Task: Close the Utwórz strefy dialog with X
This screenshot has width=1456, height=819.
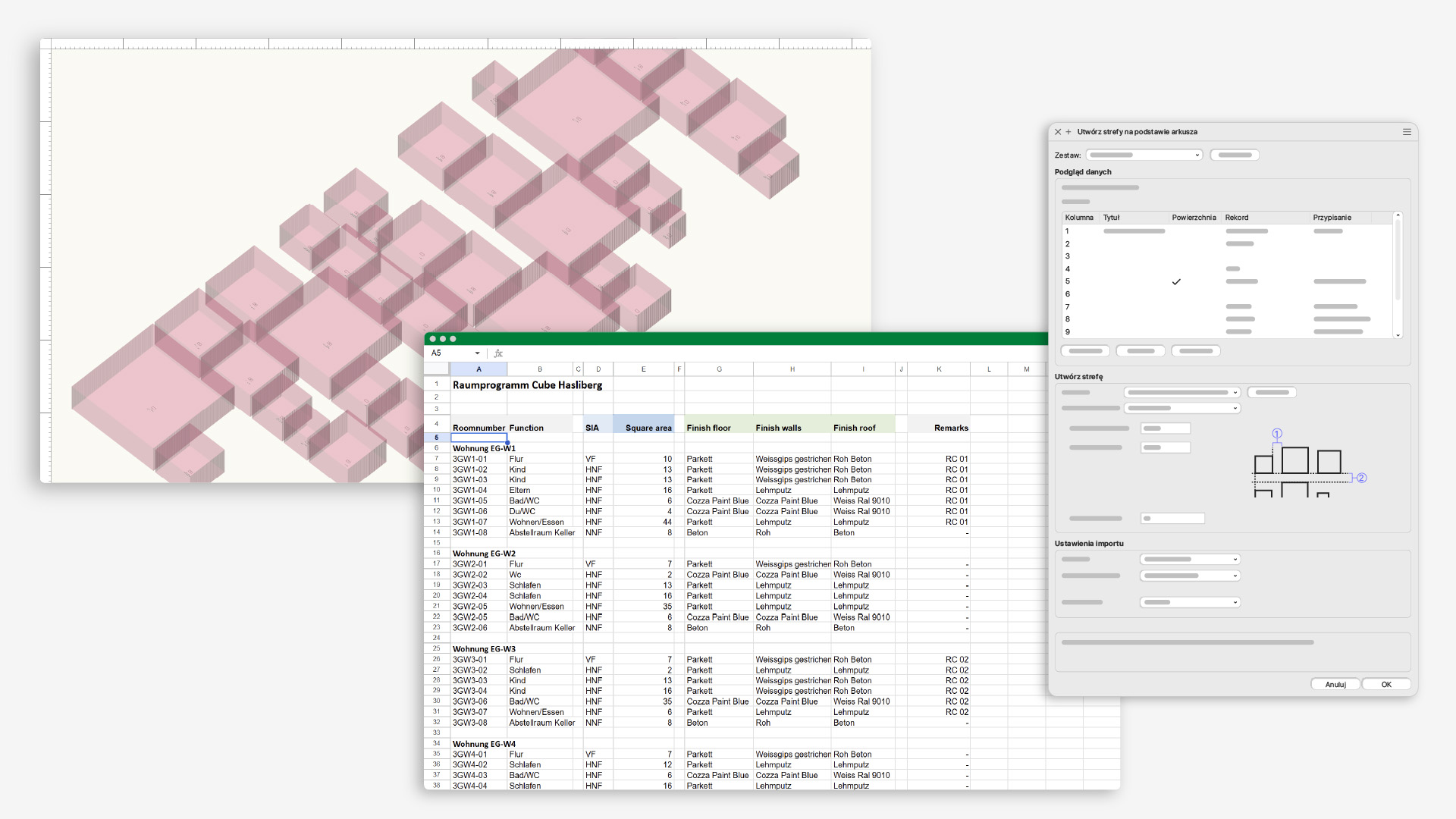Action: click(1058, 132)
